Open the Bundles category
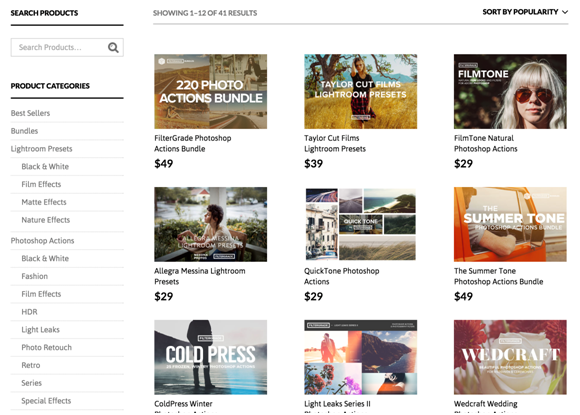The width and height of the screenshot is (580, 415). (24, 131)
